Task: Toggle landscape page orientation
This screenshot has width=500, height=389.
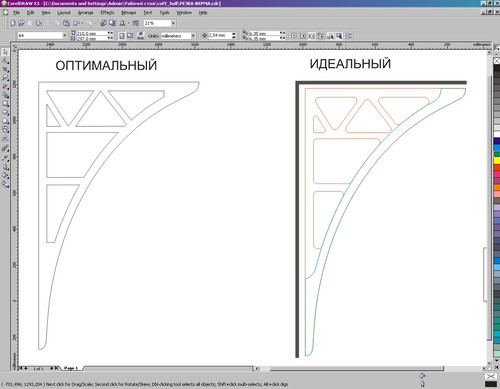Action: 130,36
